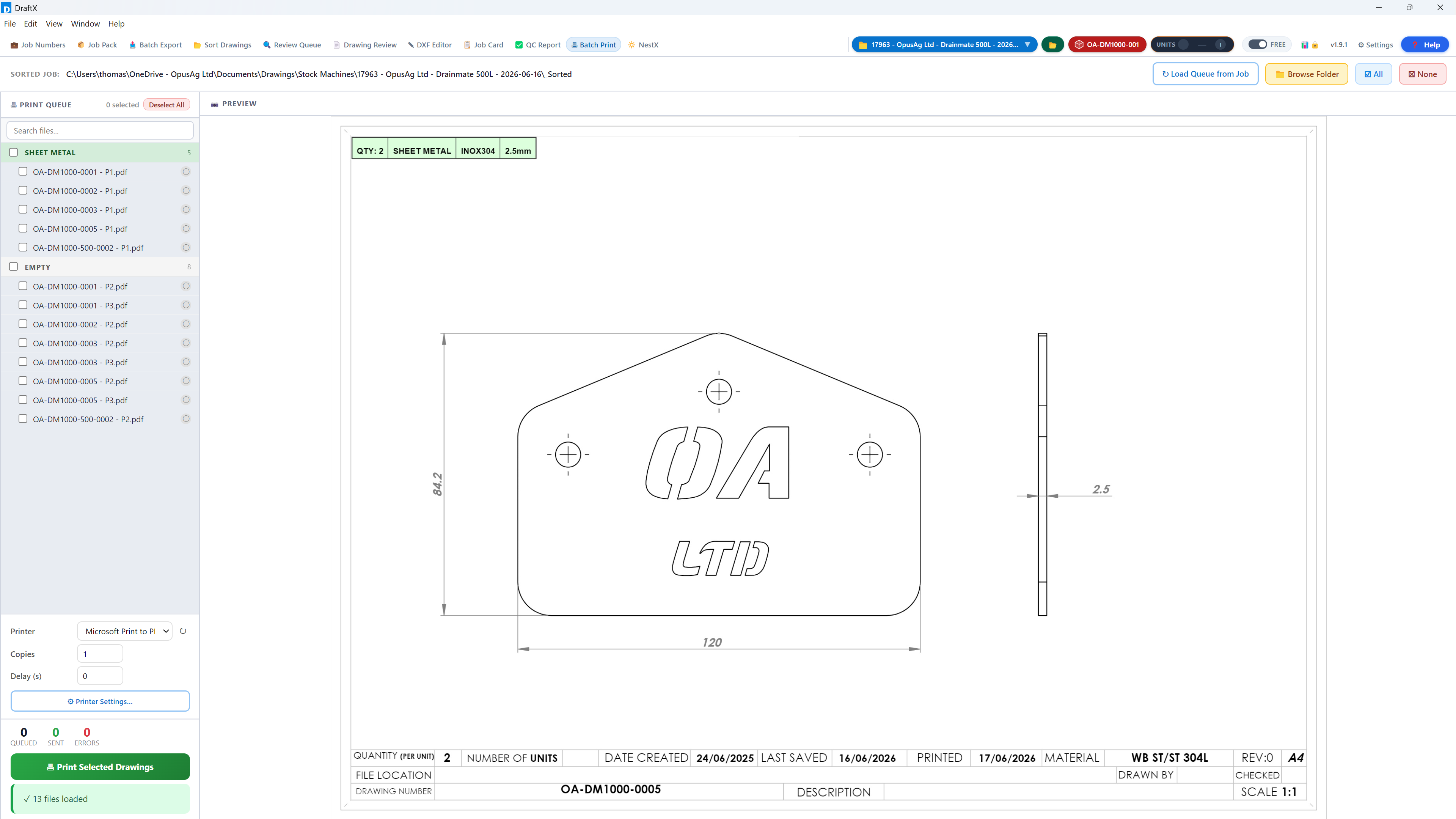This screenshot has width=1456, height=819.
Task: Click Load Queue from Job button
Action: coord(1206,74)
